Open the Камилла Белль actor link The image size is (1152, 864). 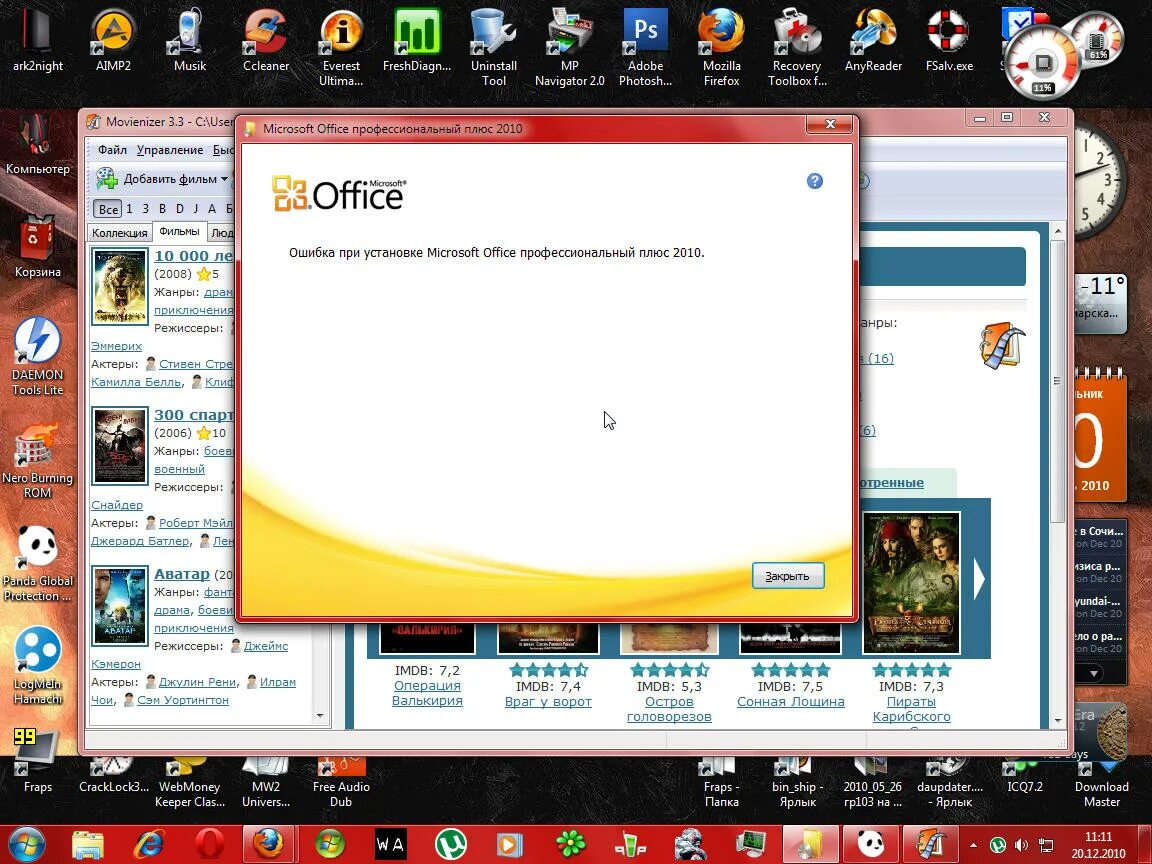(136, 382)
